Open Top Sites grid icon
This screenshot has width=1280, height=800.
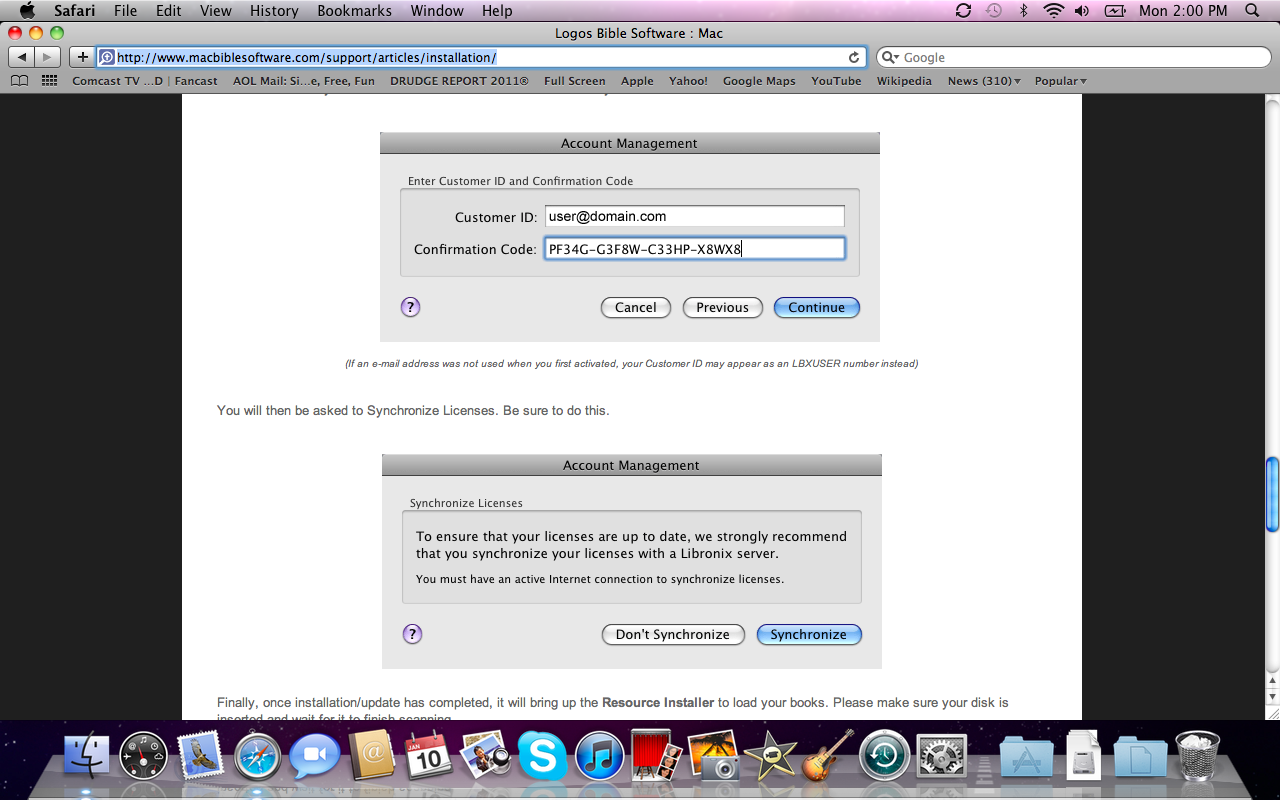pyautogui.click(x=49, y=81)
